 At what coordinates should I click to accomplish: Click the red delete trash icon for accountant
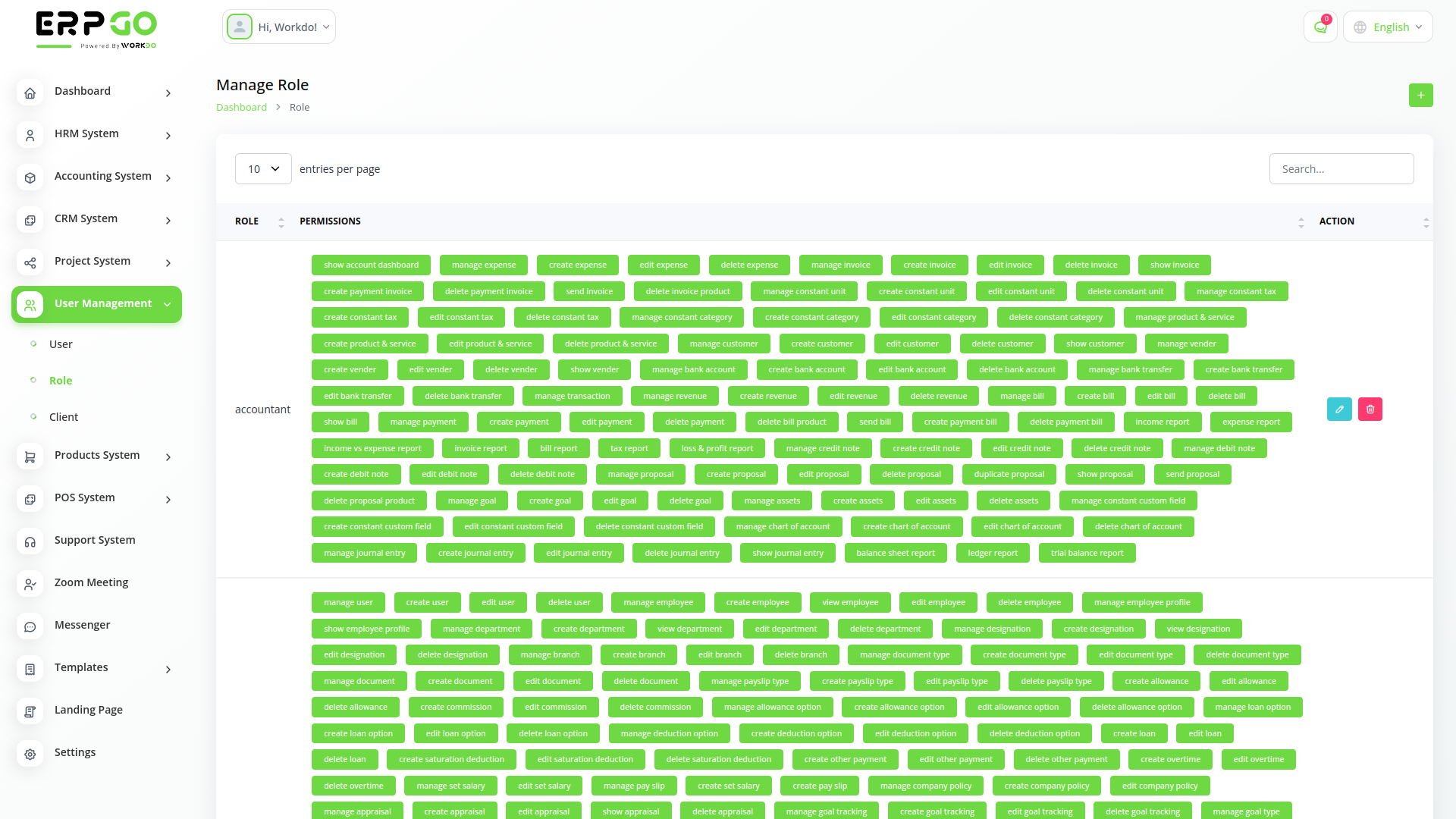pyautogui.click(x=1370, y=409)
